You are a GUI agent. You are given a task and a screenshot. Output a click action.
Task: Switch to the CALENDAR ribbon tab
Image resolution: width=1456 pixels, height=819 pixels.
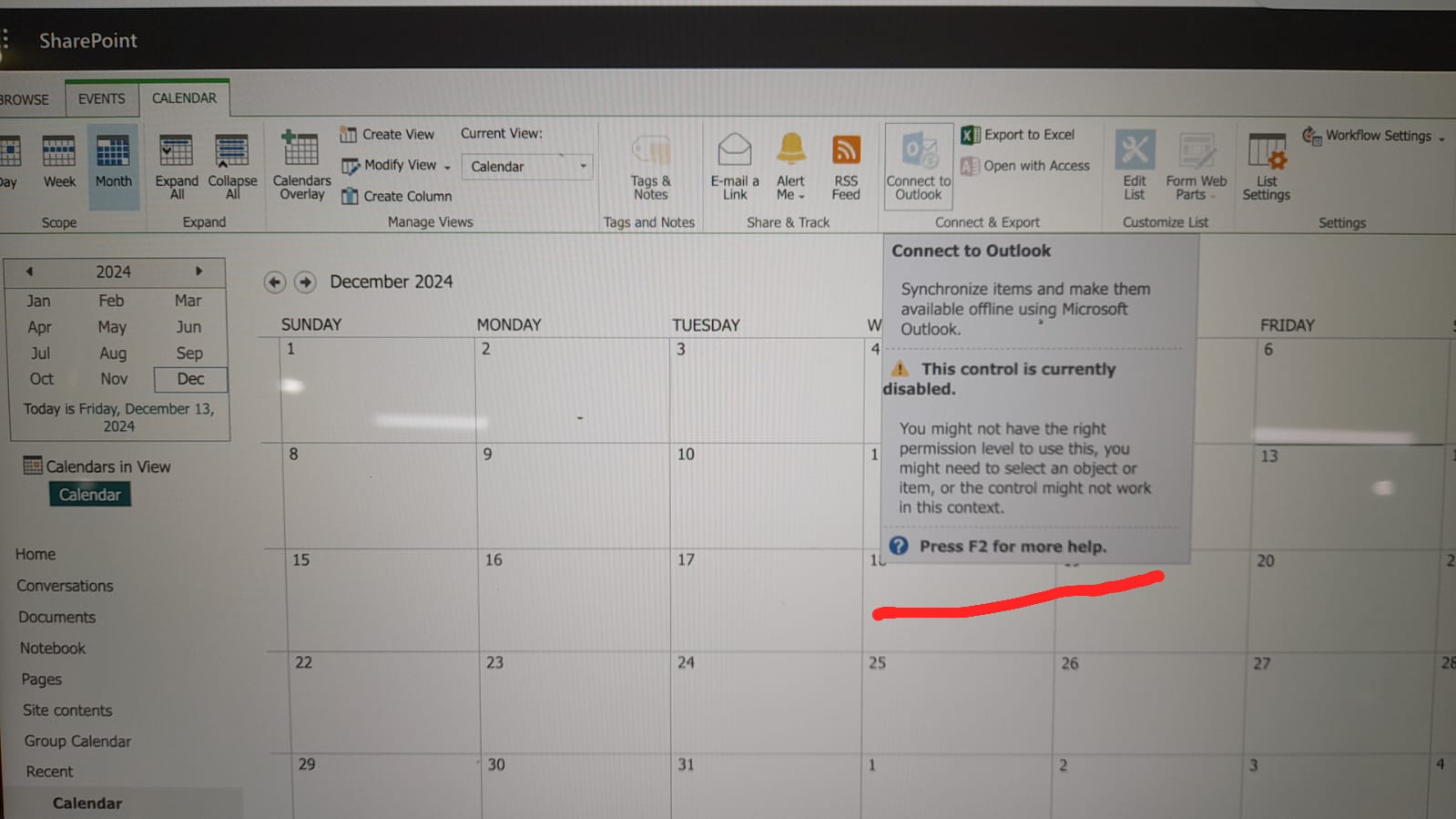point(184,97)
